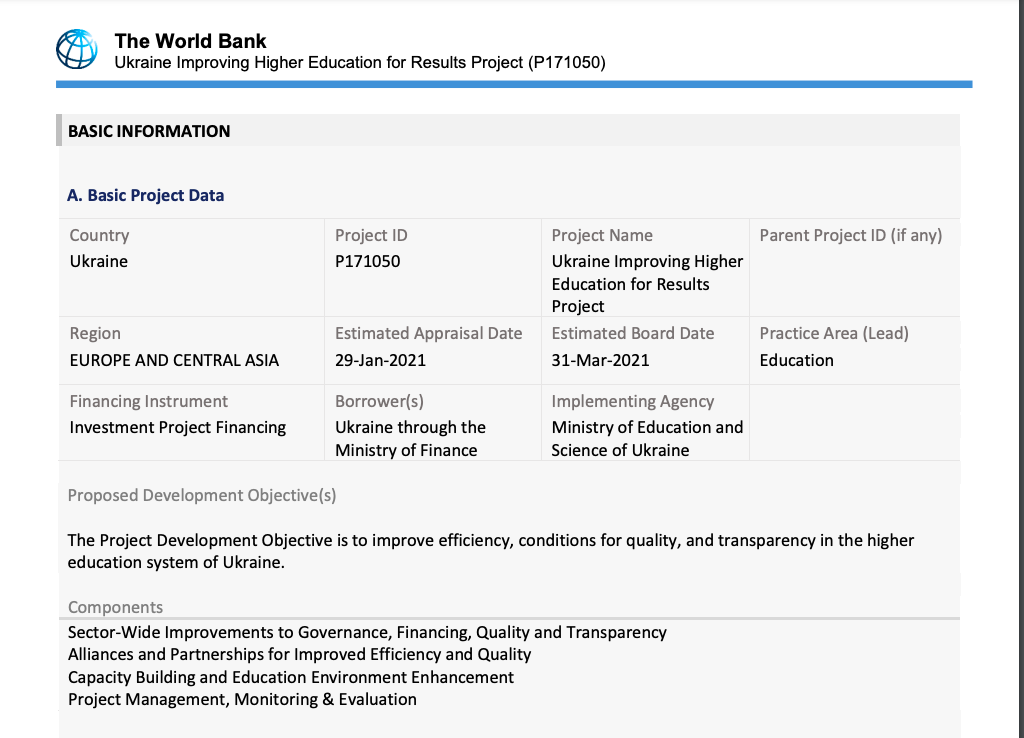This screenshot has height=738, width=1024.
Task: Select the "Capacity Building and Education Environment Enhancement" line
Action: [291, 677]
